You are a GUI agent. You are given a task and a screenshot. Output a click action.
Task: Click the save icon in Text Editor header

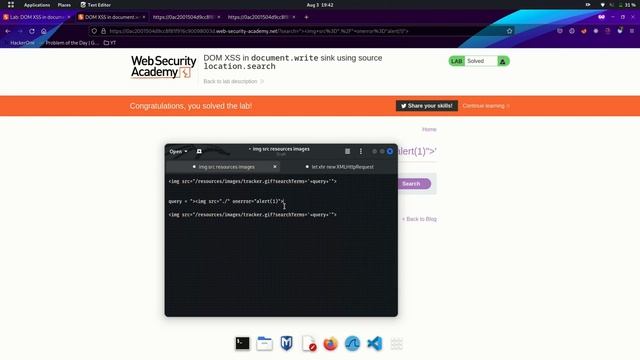347,151
